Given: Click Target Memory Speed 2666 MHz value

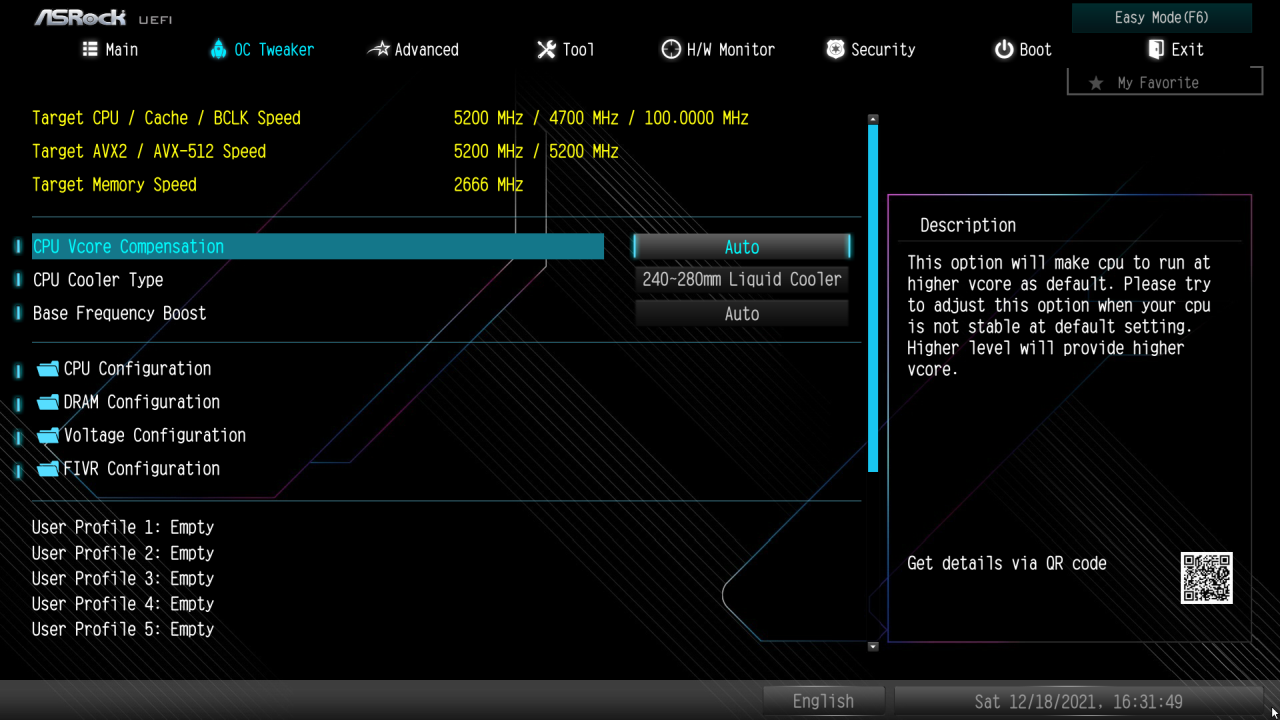Looking at the screenshot, I should [x=488, y=185].
